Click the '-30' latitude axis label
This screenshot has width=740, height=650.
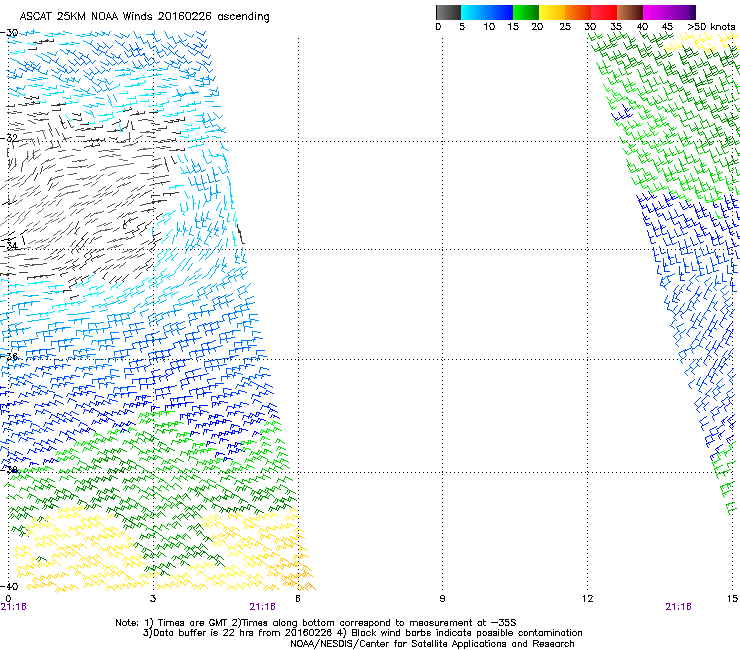(x=9, y=33)
